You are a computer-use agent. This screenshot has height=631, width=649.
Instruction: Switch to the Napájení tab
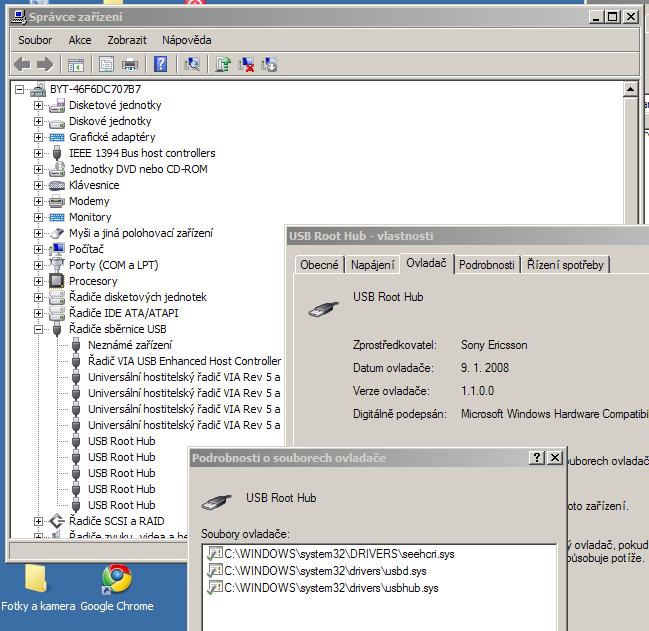click(372, 265)
